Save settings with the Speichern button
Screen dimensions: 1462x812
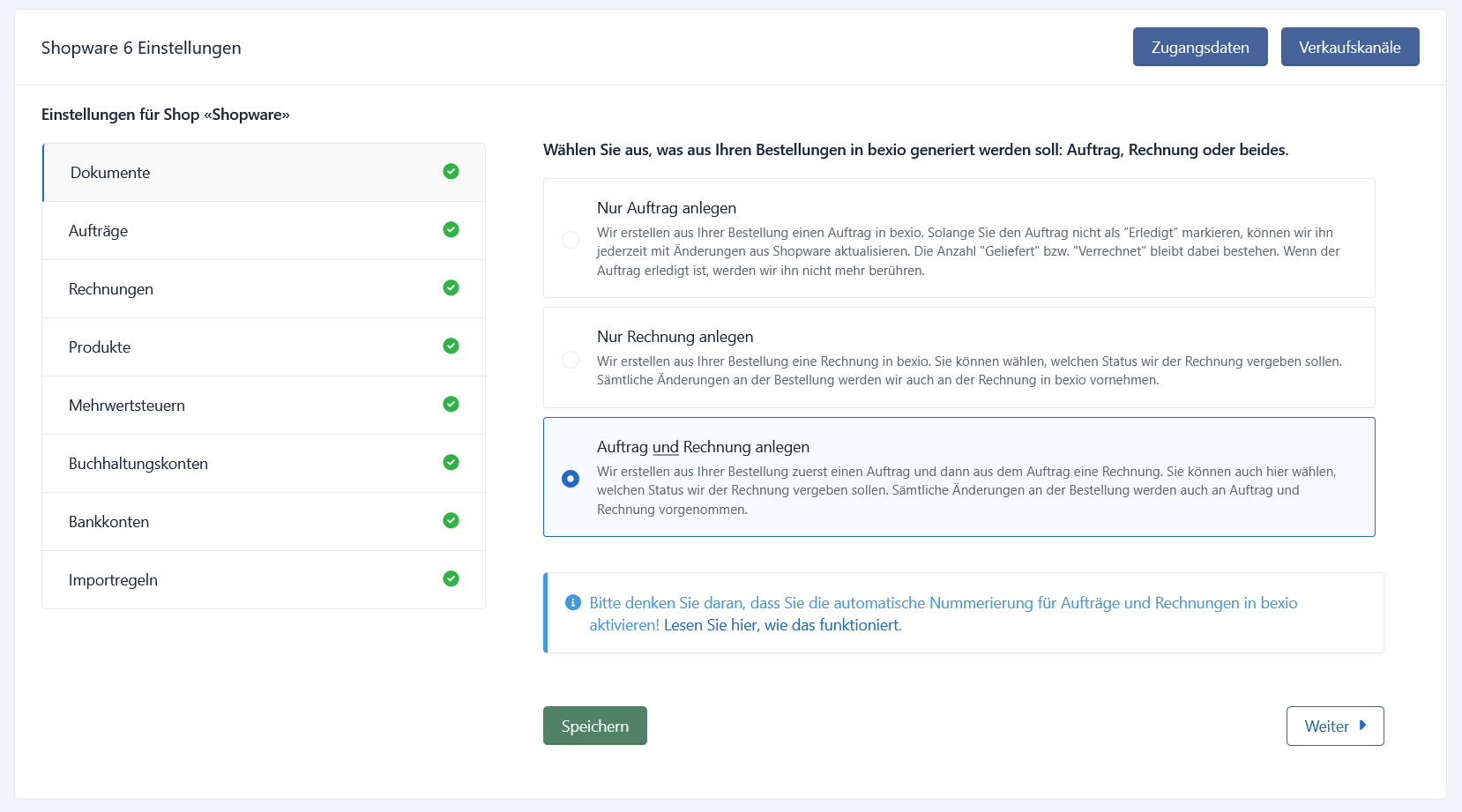(594, 726)
